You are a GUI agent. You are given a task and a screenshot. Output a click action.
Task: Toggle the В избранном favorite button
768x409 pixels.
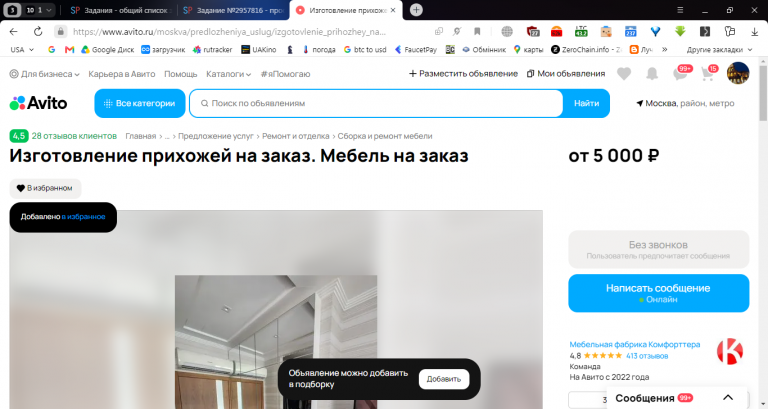point(45,188)
